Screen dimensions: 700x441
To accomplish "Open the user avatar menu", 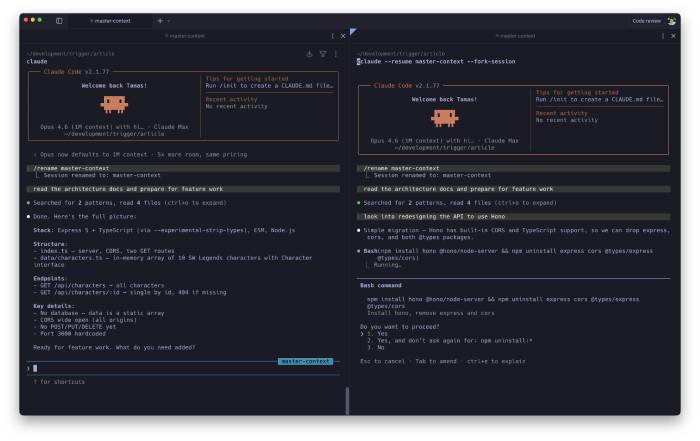I will coord(671,21).
